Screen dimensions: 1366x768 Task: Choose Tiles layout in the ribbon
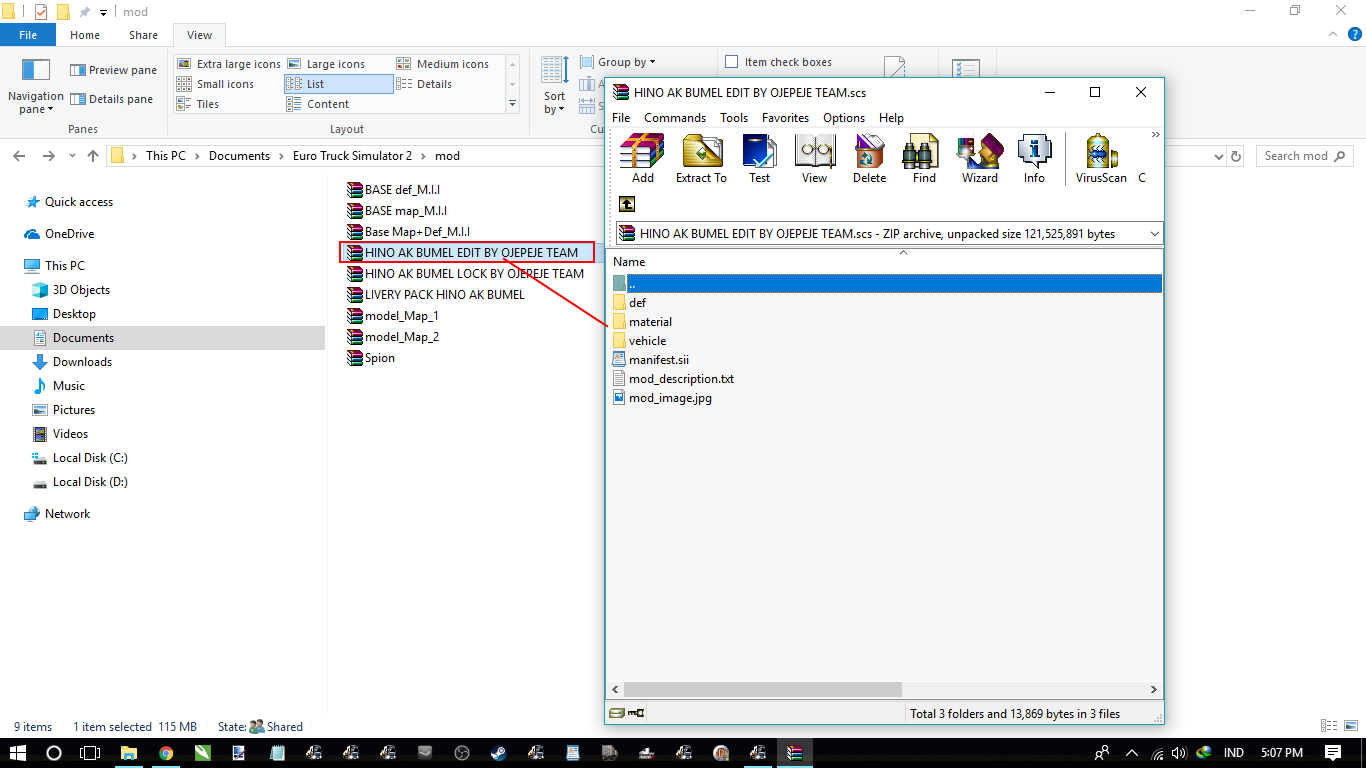[x=198, y=104]
